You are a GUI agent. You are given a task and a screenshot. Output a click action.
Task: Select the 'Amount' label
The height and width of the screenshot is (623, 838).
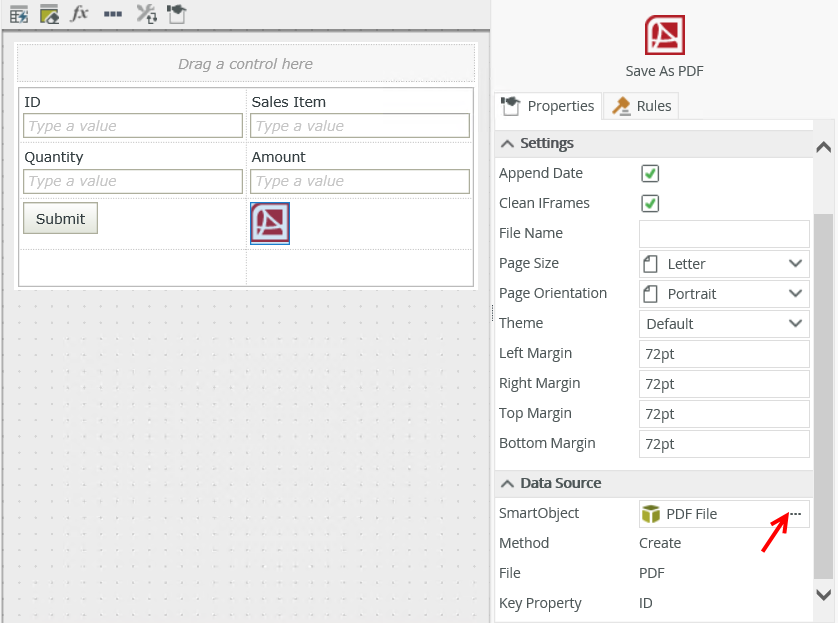(x=278, y=157)
